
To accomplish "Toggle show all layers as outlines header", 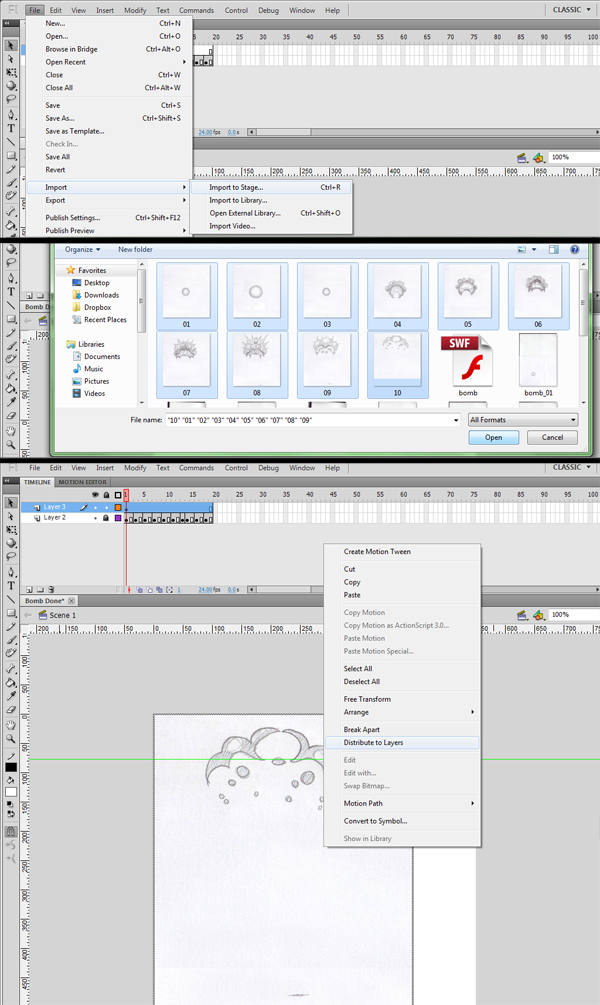I will [x=118, y=495].
